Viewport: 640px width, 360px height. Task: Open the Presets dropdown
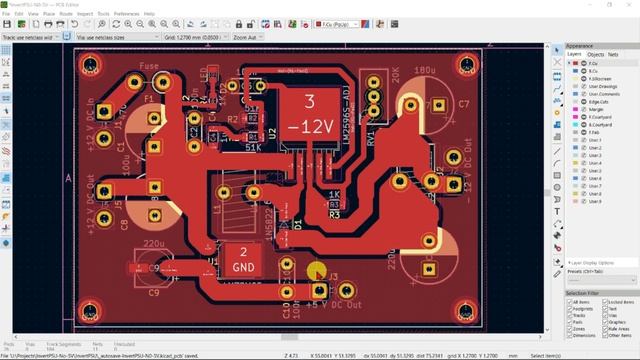pos(601,280)
